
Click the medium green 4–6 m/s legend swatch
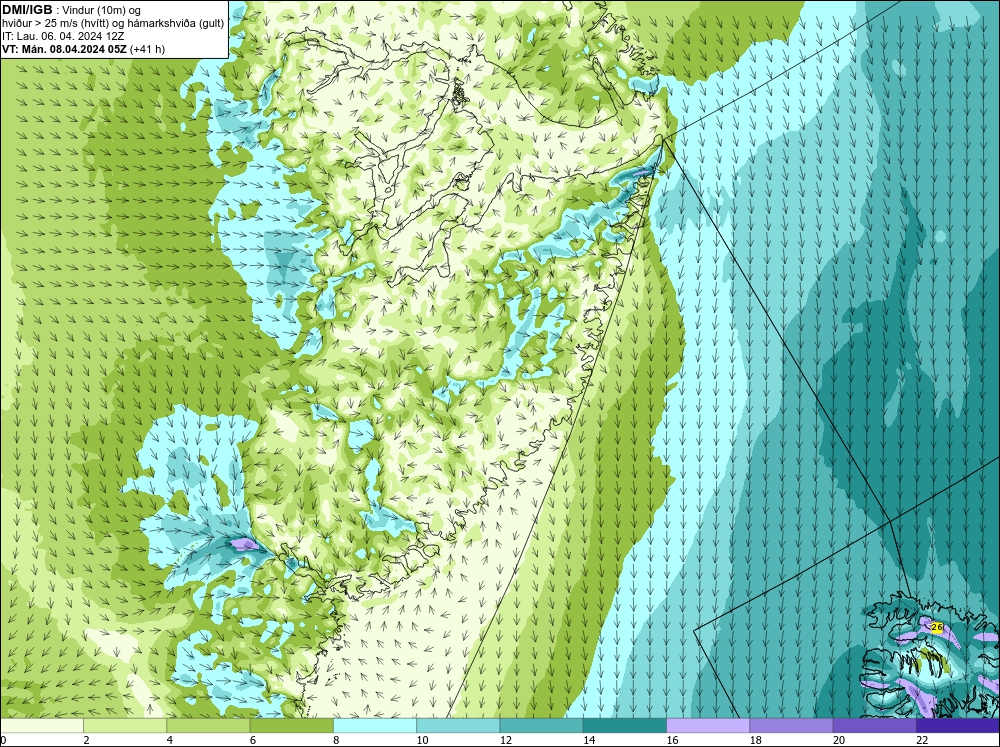pyautogui.click(x=208, y=725)
